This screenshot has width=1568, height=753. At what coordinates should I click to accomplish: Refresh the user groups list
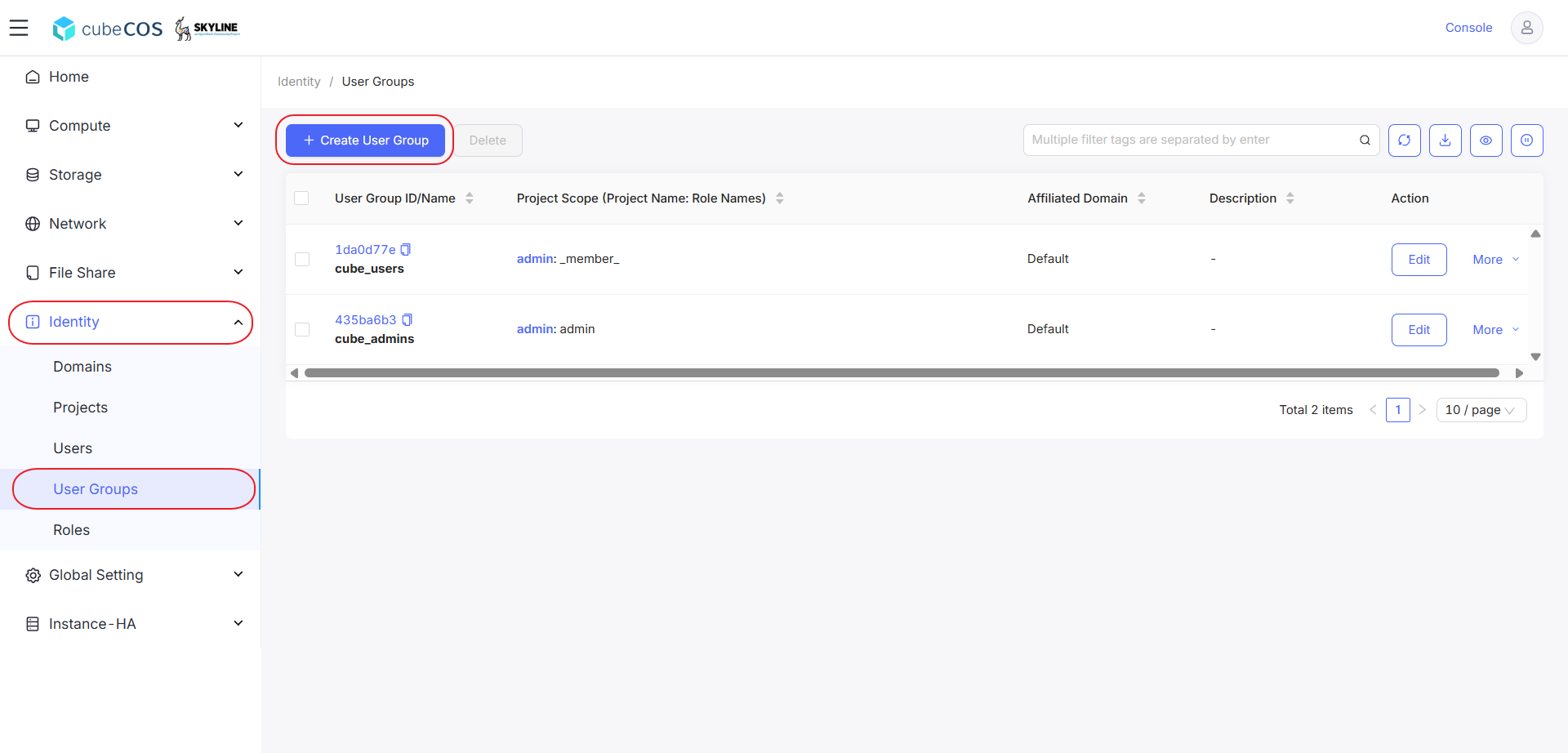[x=1405, y=140]
